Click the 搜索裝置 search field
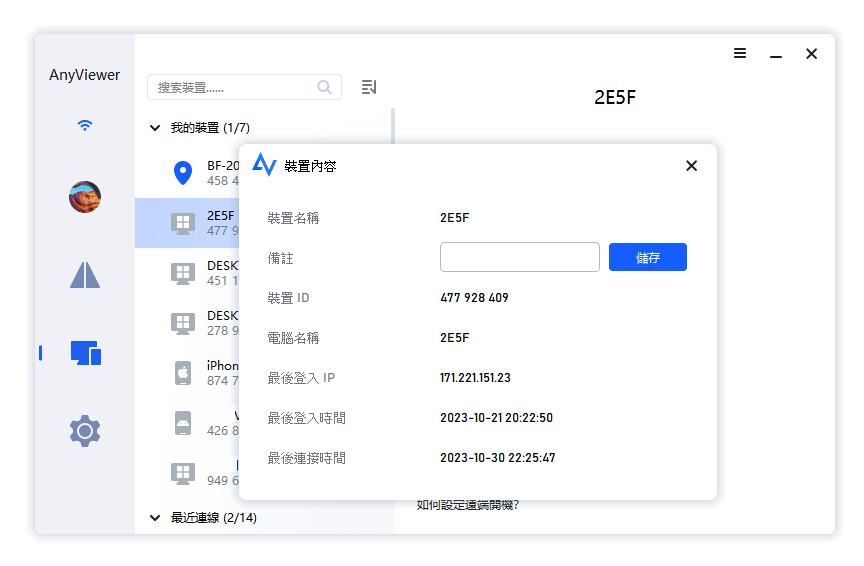864x566 pixels. click(x=235, y=88)
